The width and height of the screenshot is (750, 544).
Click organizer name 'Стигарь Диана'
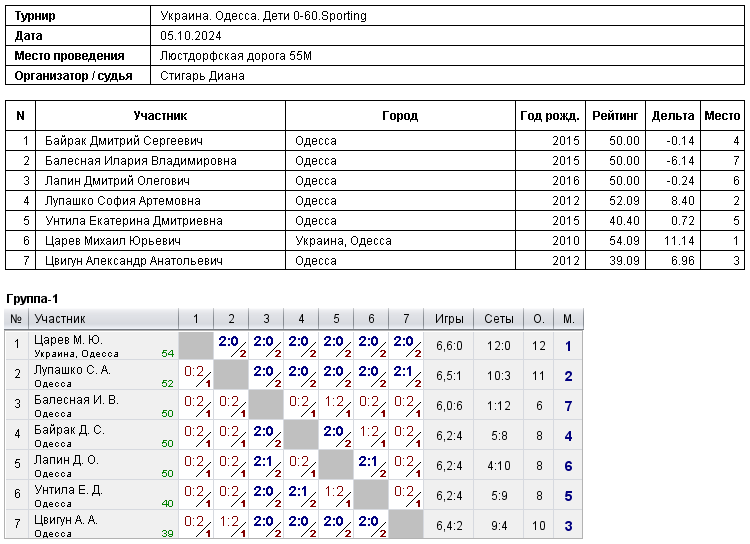coord(202,76)
